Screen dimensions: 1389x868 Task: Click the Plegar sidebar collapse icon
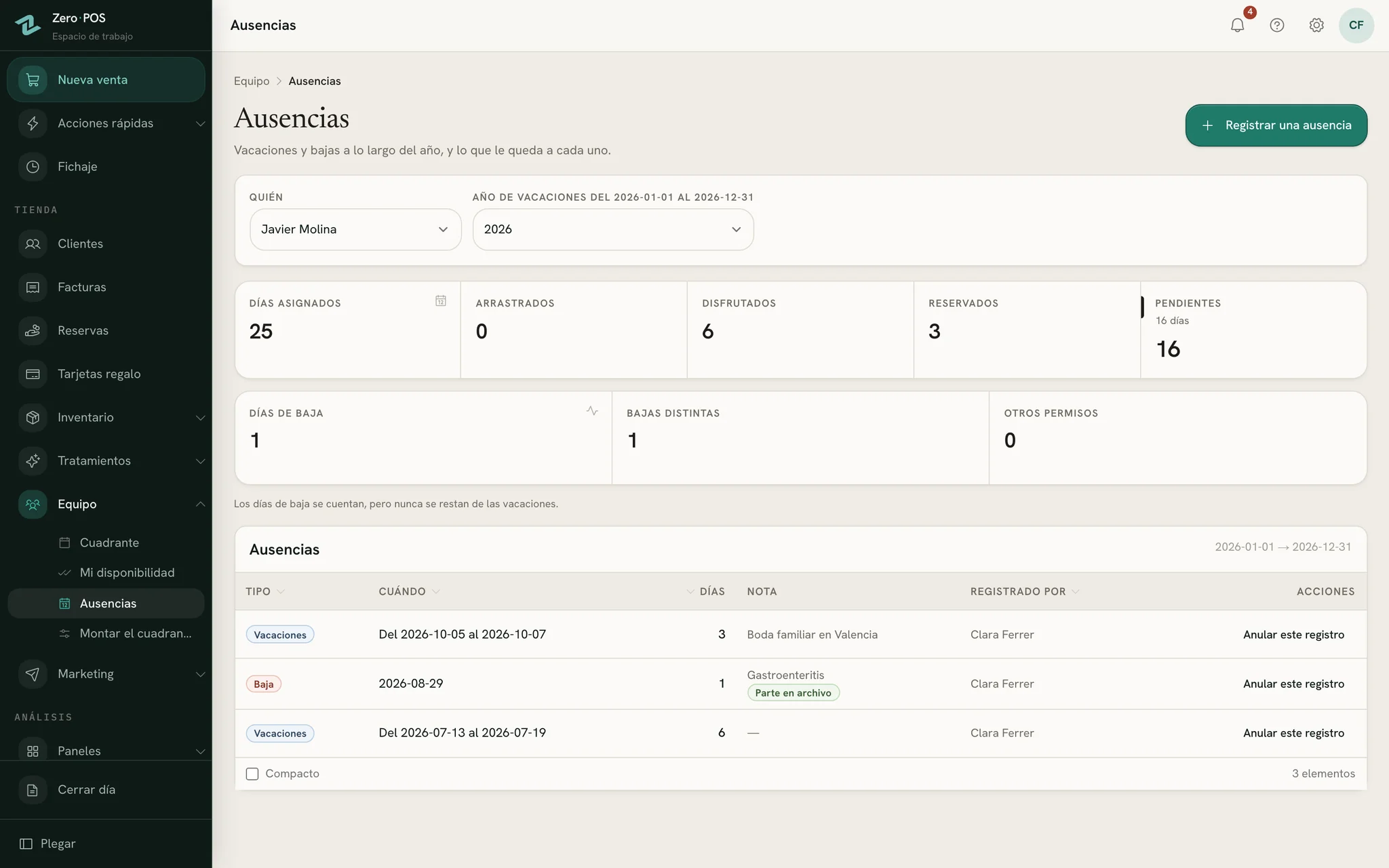[x=26, y=844]
